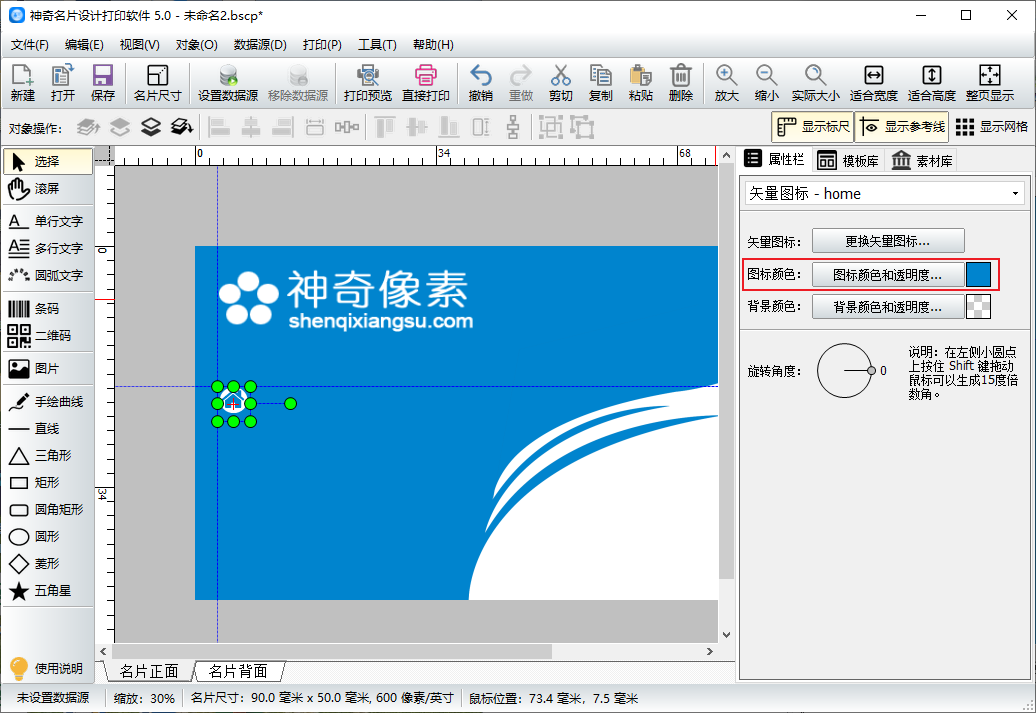Image resolution: width=1036 pixels, height=713 pixels.
Task: Select the 条码 barcode tool
Action: tap(48, 309)
